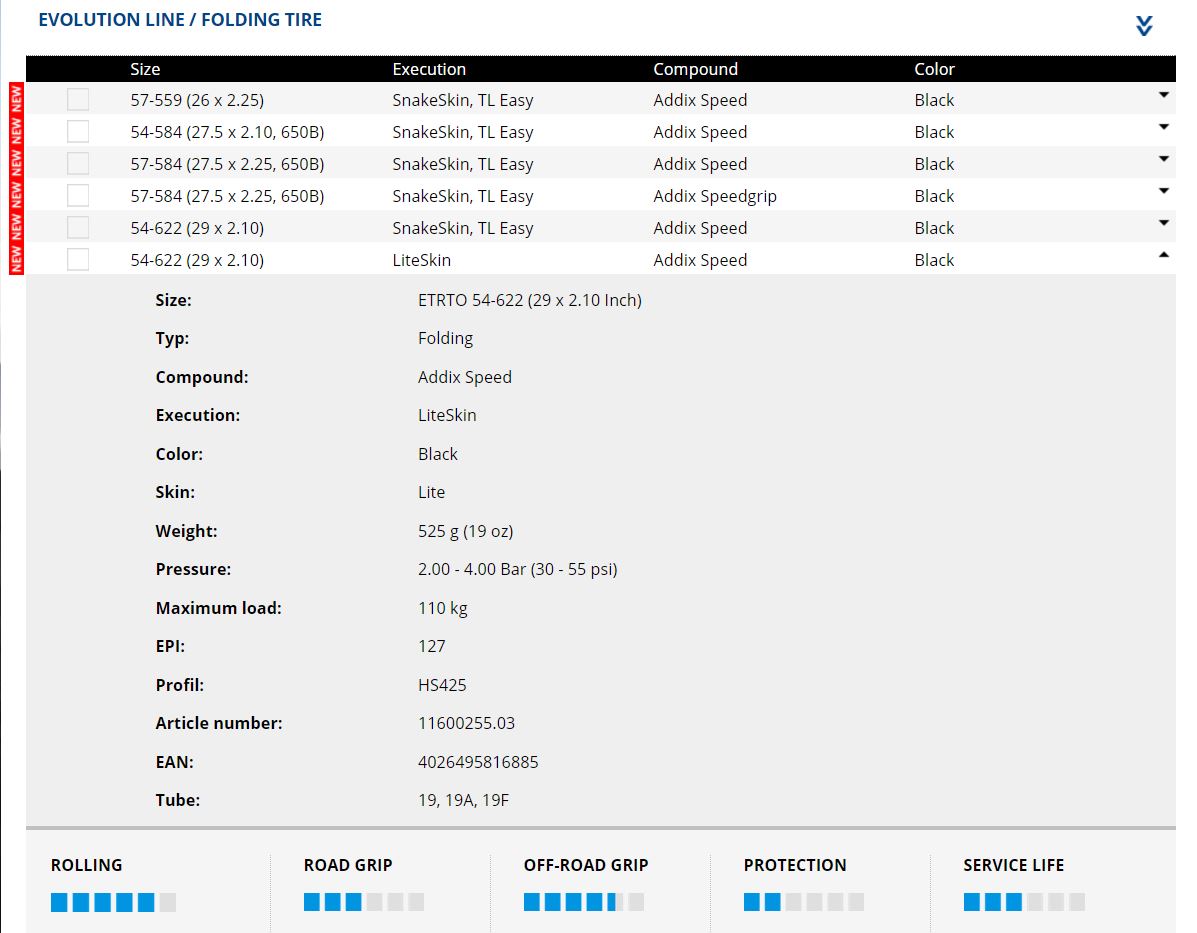1197x933 pixels.
Task: Tick checkbox for 54-622 SnakeSkin row
Action: click(x=78, y=228)
